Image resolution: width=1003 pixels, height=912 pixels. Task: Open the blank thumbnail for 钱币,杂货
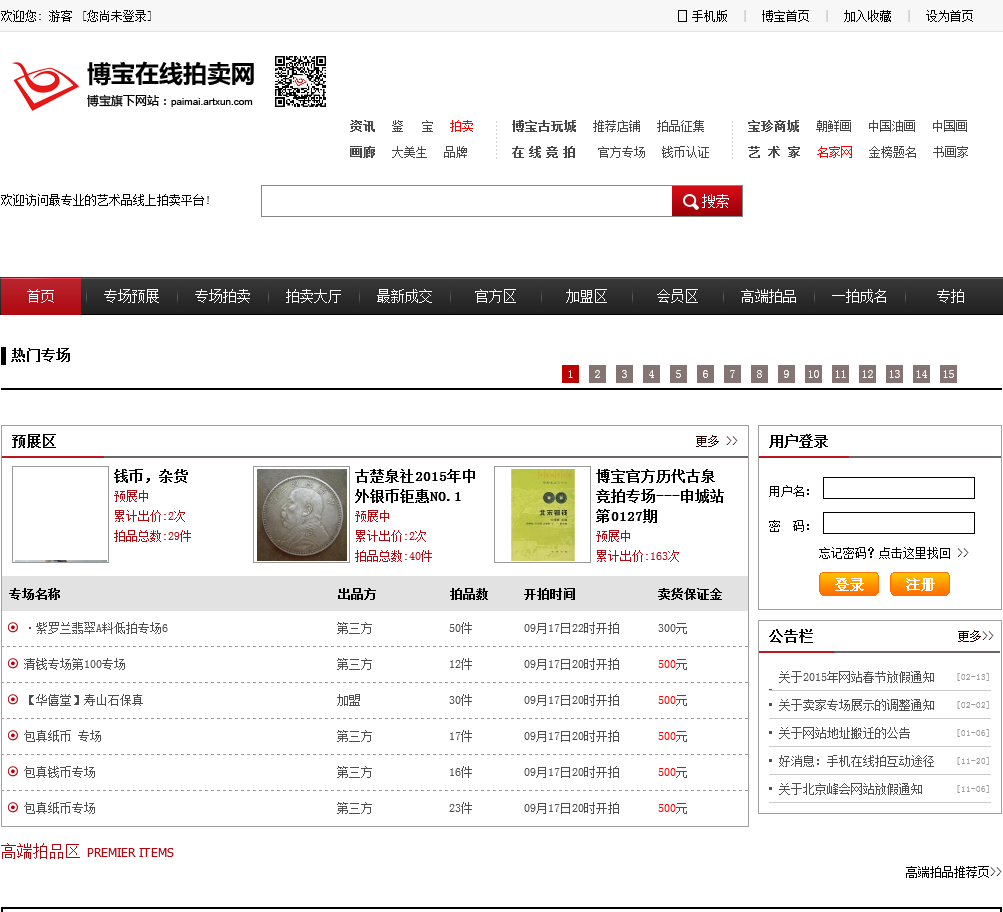[60, 514]
